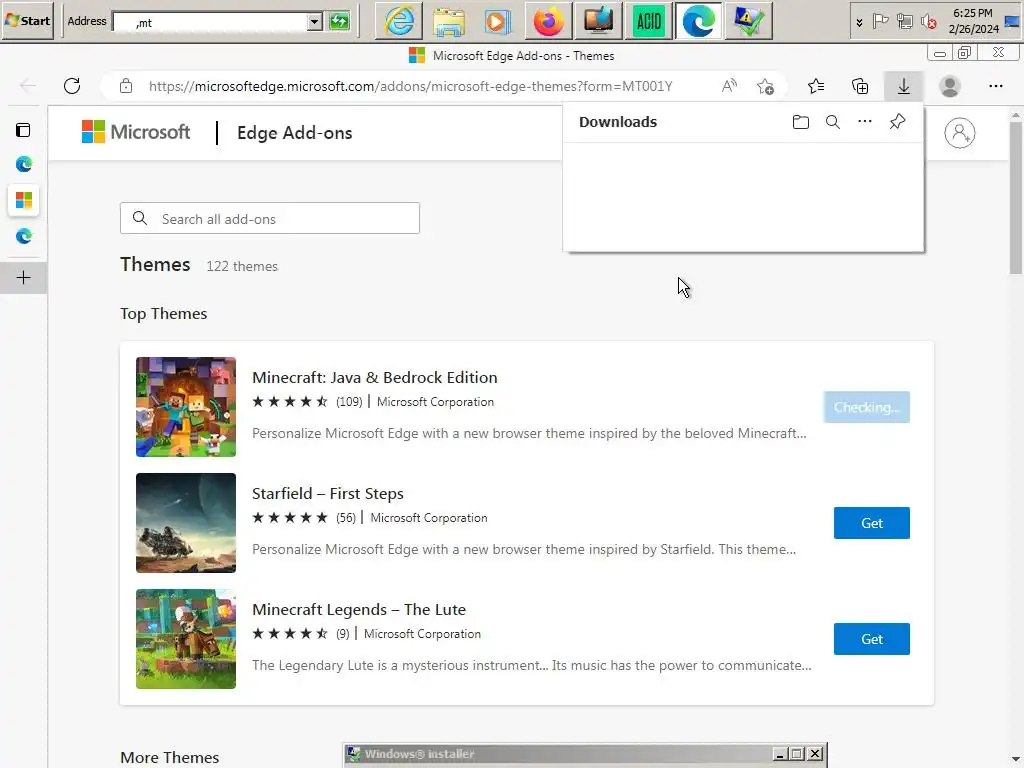This screenshot has height=768, width=1024.
Task: Click the taskbar Address input box
Action: click(x=210, y=22)
